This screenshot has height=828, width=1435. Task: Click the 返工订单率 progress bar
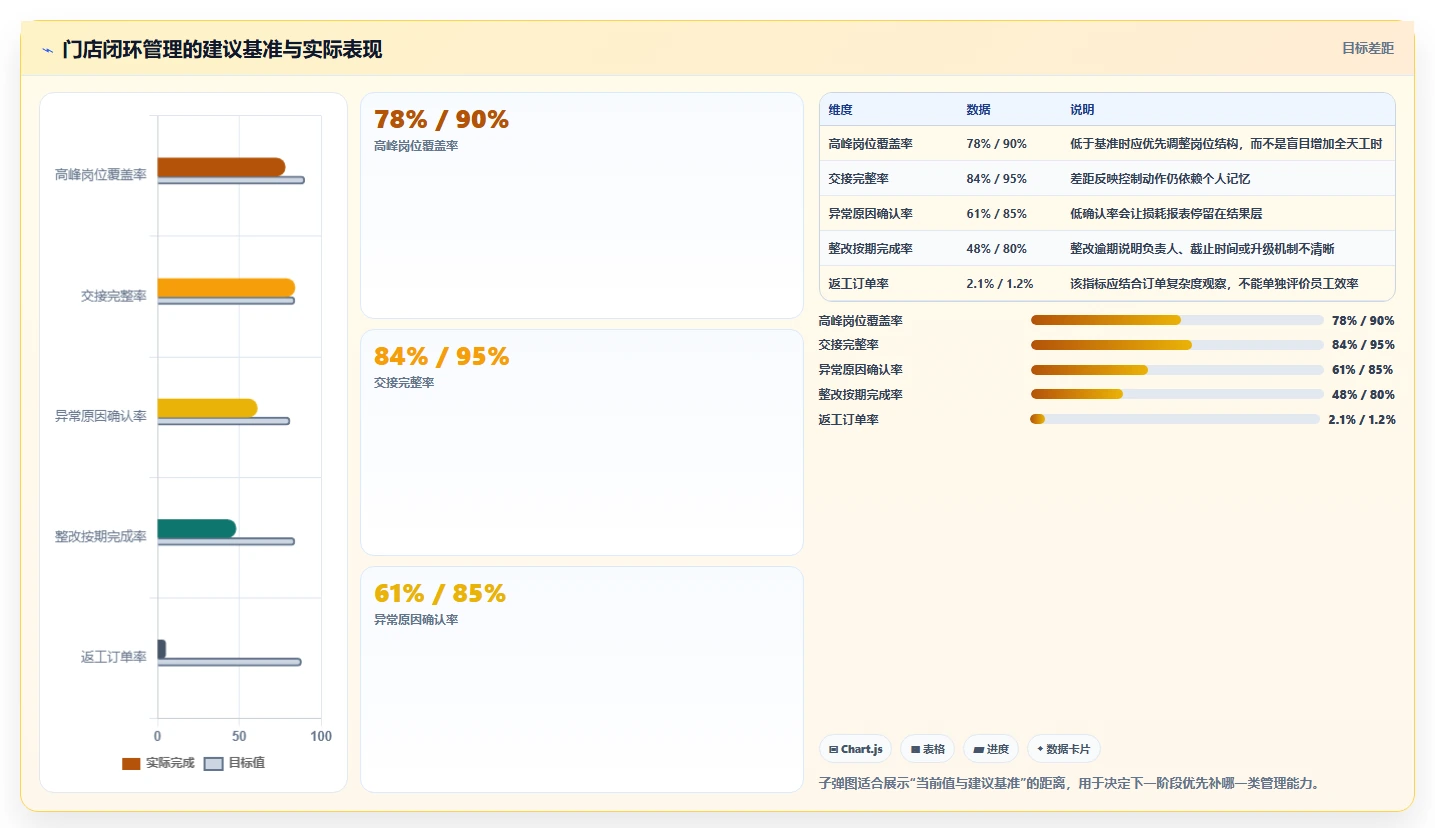(1175, 419)
